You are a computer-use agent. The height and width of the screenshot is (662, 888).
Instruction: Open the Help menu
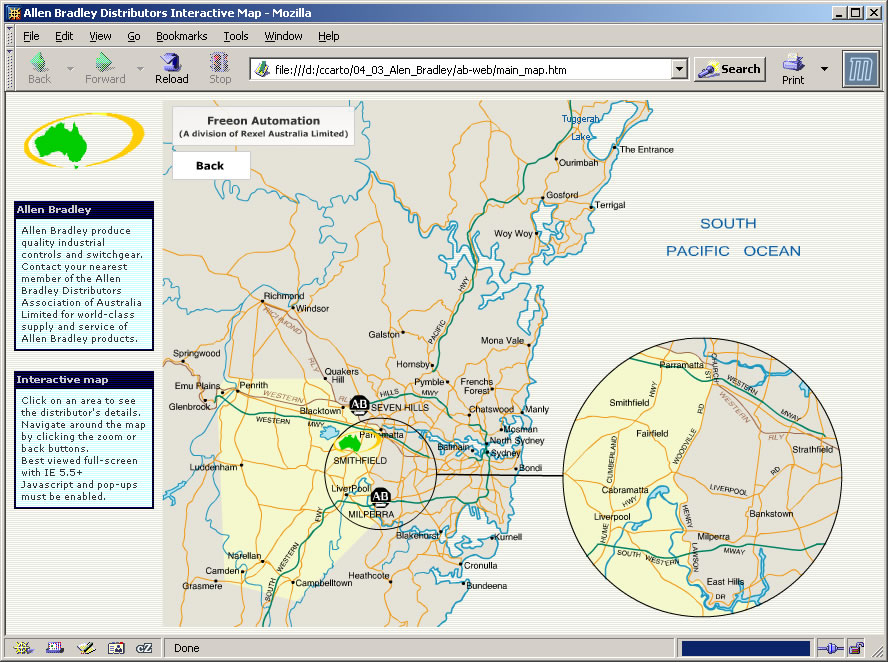[x=328, y=36]
